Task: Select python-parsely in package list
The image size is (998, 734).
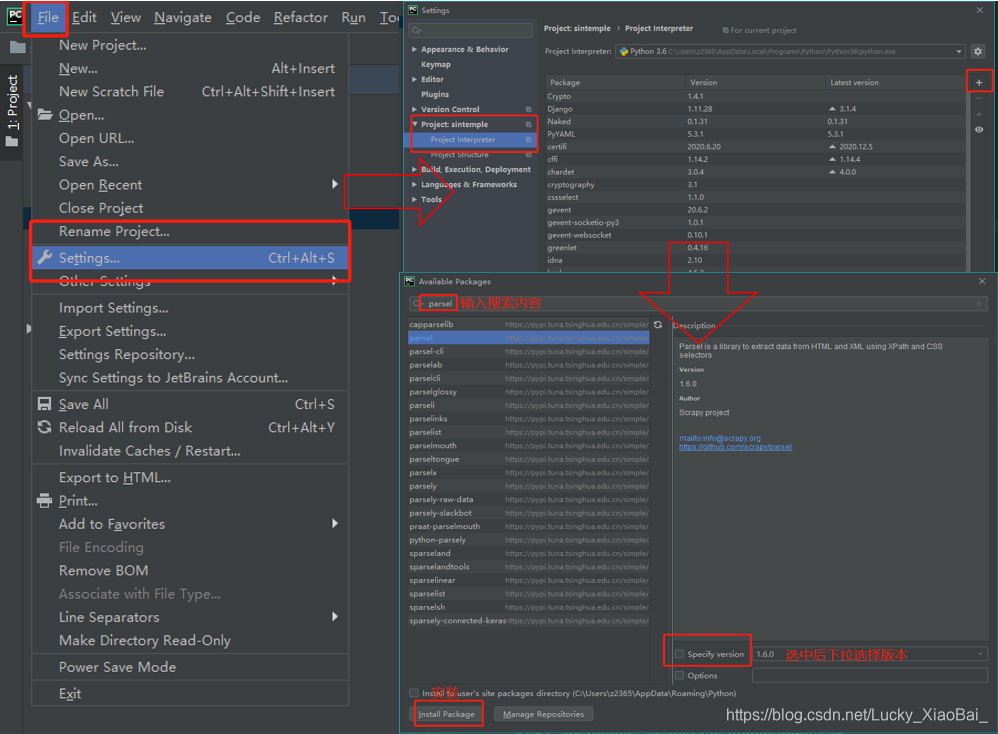Action: tap(528, 540)
